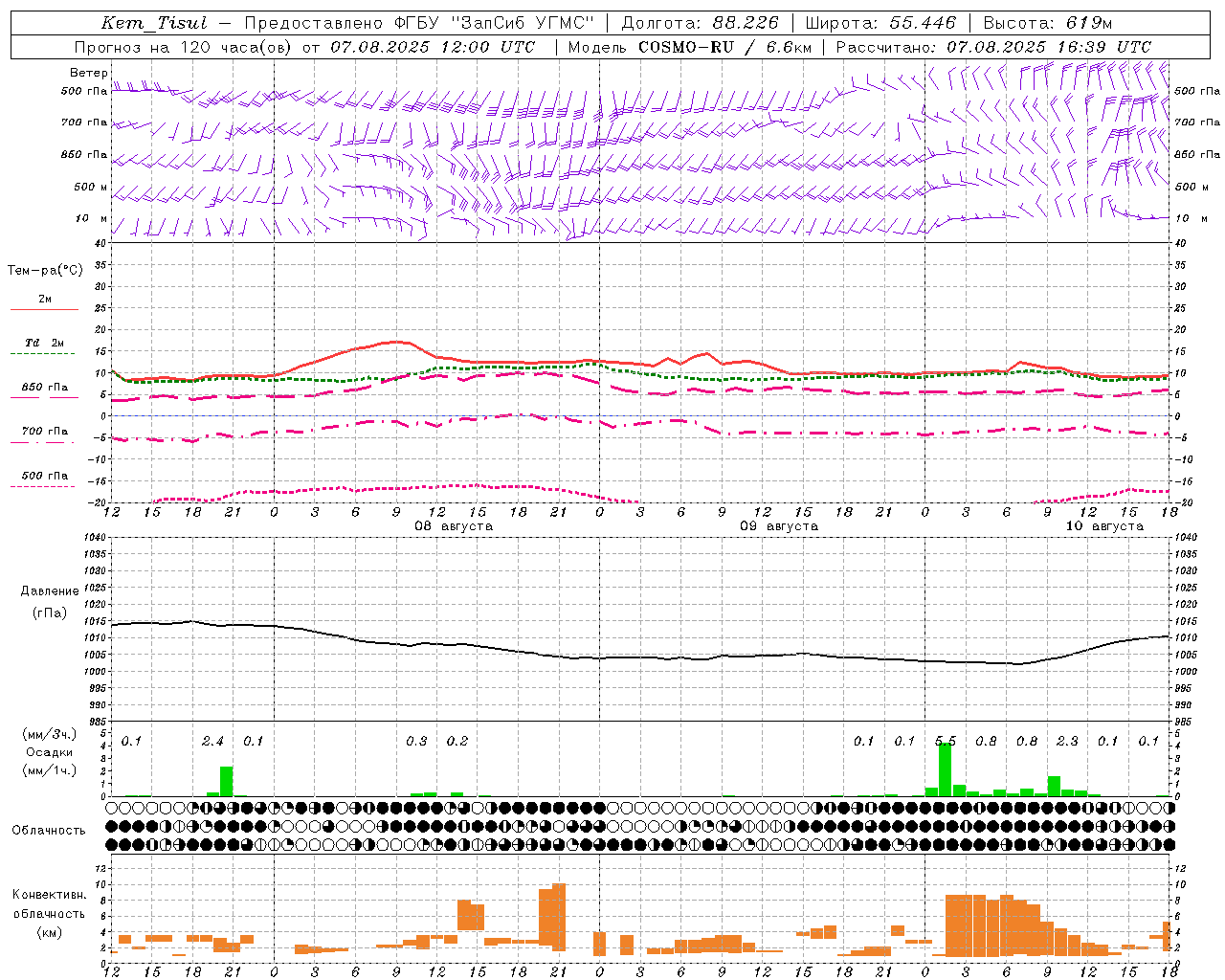Click the Тем-ра(°C) legend title
The width and height of the screenshot is (1225, 980).
(x=45, y=271)
